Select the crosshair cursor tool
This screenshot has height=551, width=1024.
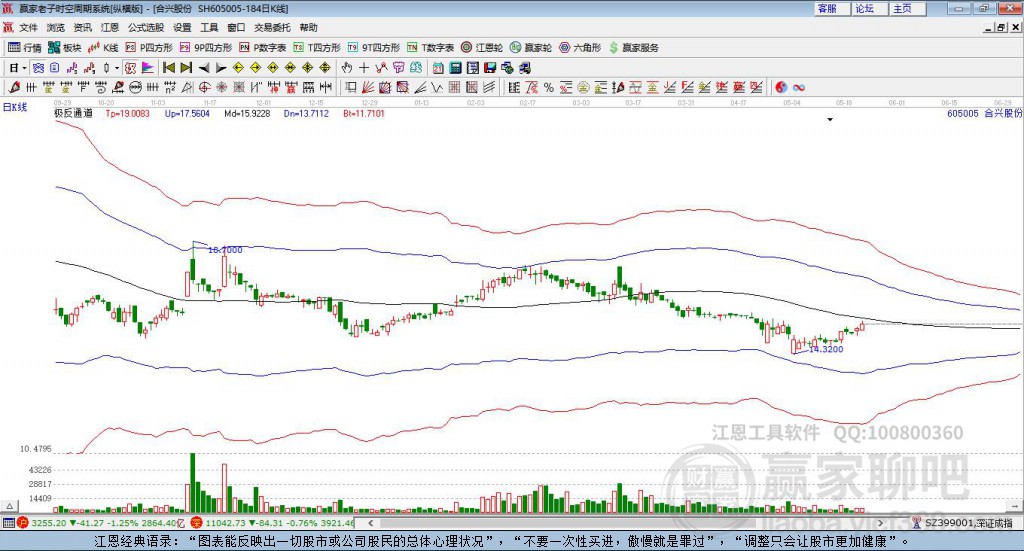[364, 68]
